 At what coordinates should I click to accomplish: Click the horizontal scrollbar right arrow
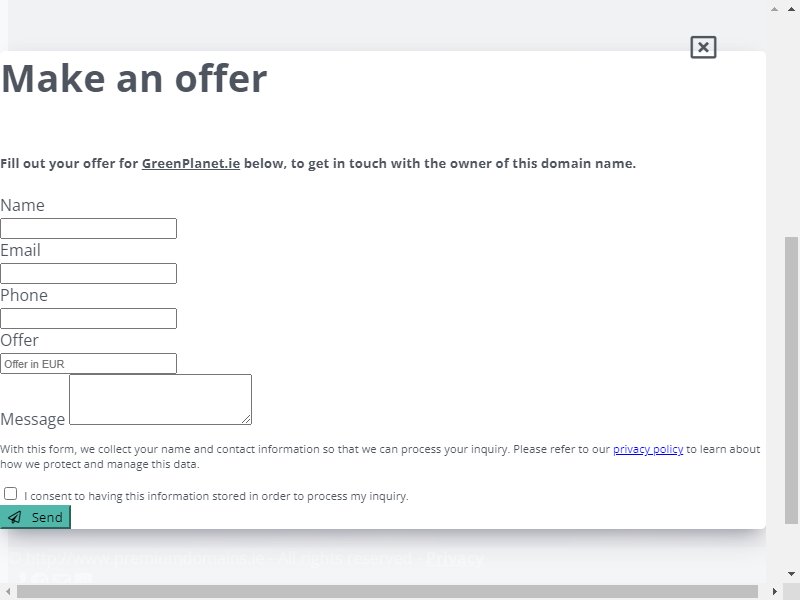click(x=774, y=592)
